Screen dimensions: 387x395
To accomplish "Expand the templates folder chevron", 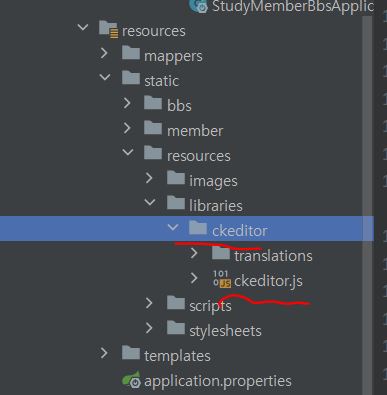I will point(104,353).
